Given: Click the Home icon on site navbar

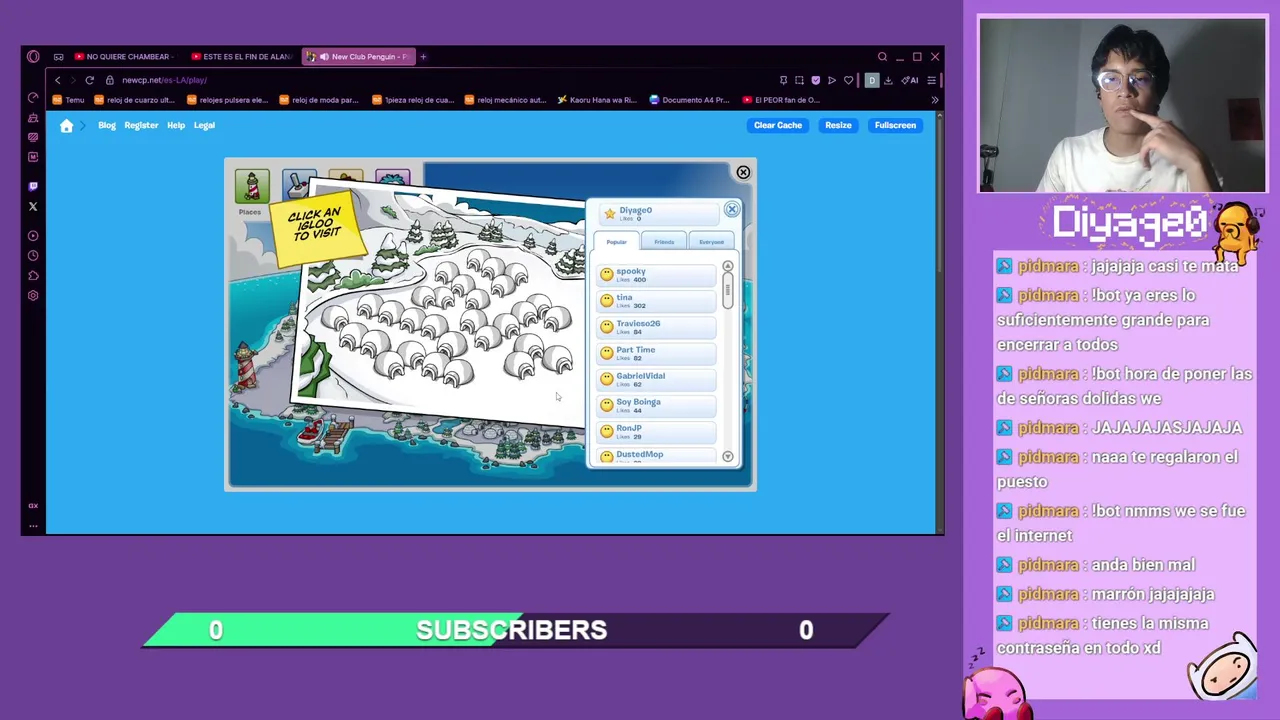Looking at the screenshot, I should tap(66, 126).
